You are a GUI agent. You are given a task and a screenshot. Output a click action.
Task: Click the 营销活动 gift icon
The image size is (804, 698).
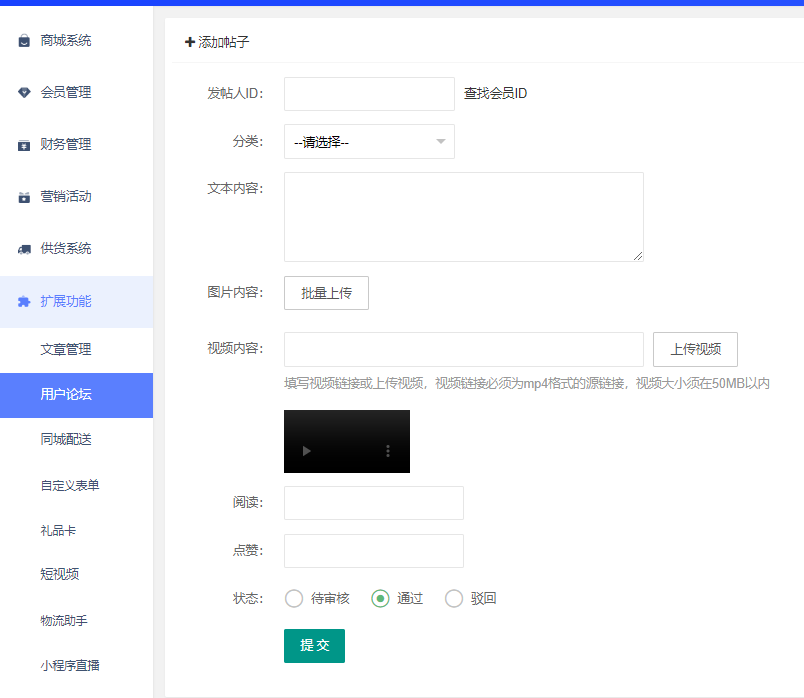[24, 197]
